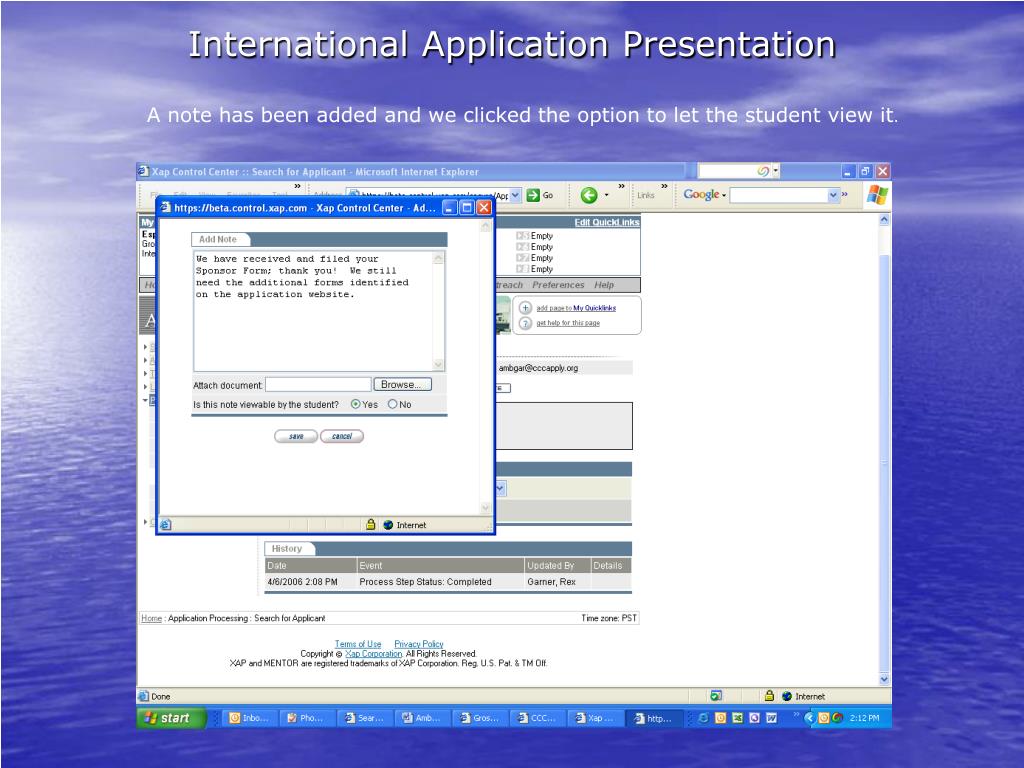Click the Attach document file path field

318,385
